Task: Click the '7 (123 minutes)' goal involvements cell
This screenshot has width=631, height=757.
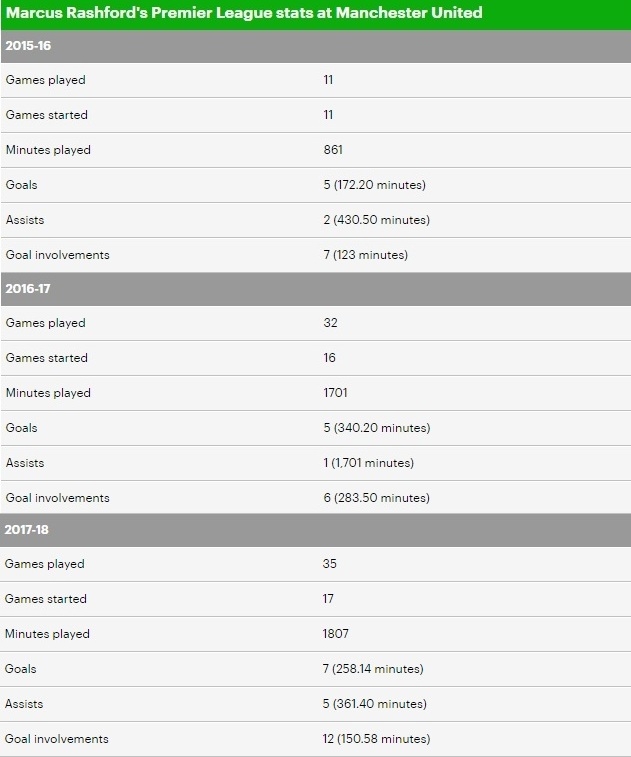Action: click(x=365, y=255)
